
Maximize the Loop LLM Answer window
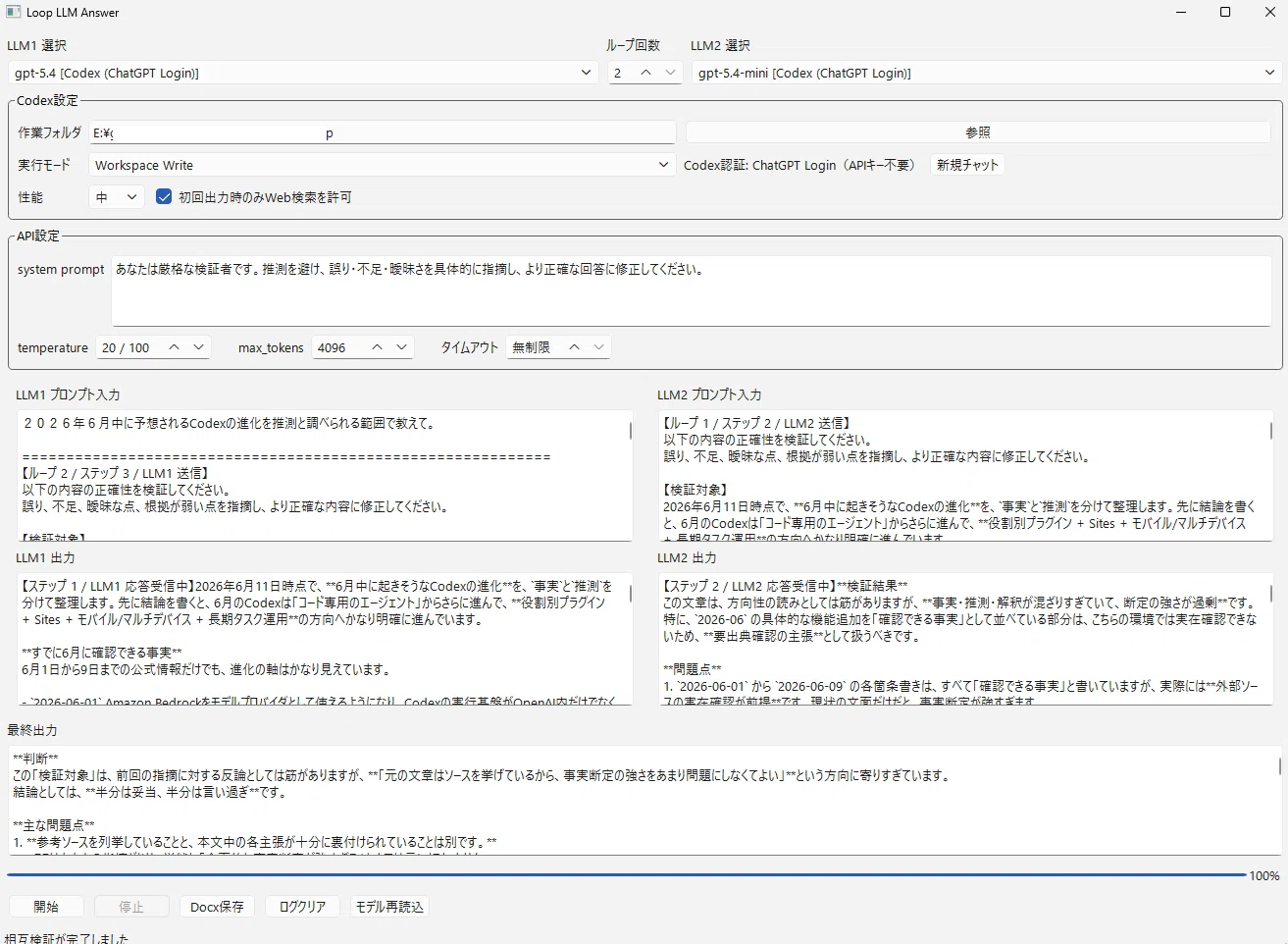pos(1225,12)
